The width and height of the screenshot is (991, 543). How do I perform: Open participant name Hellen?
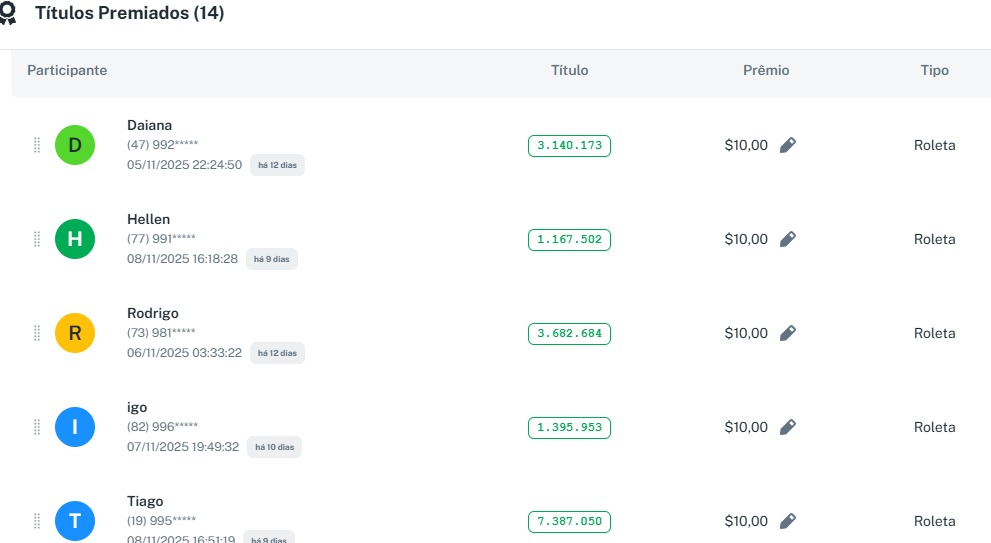coord(148,219)
